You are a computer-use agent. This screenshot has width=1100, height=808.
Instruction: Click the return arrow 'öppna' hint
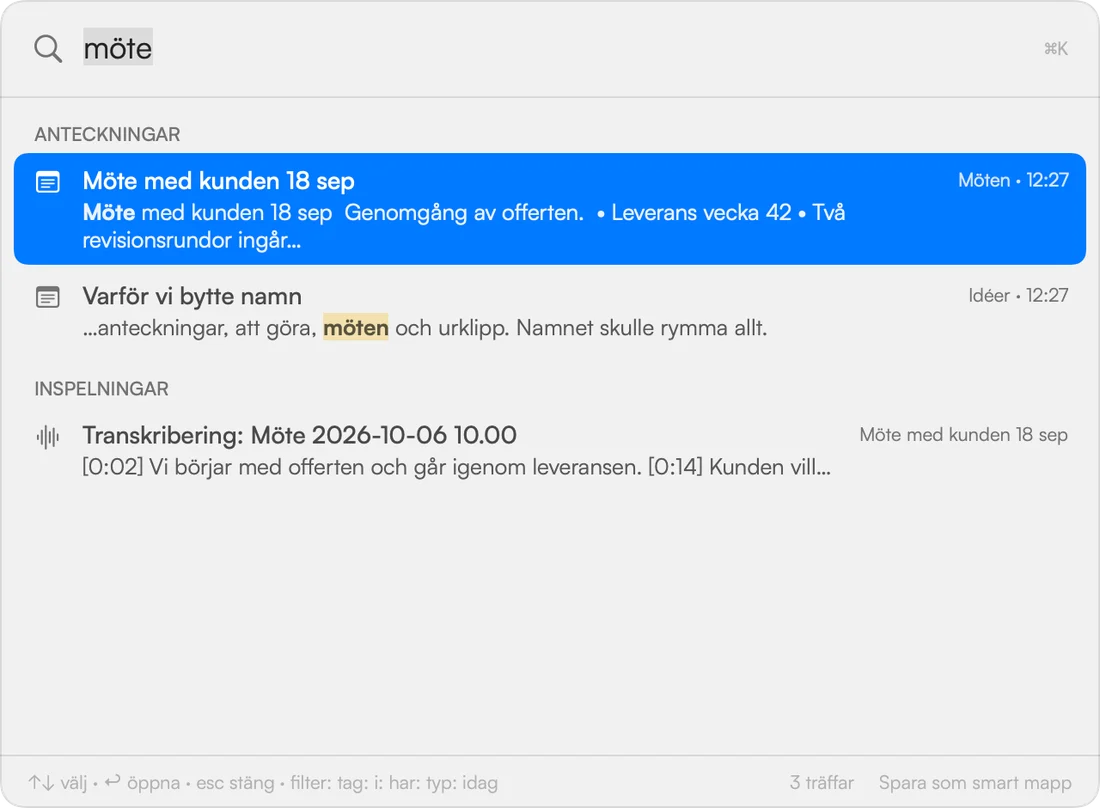(142, 783)
